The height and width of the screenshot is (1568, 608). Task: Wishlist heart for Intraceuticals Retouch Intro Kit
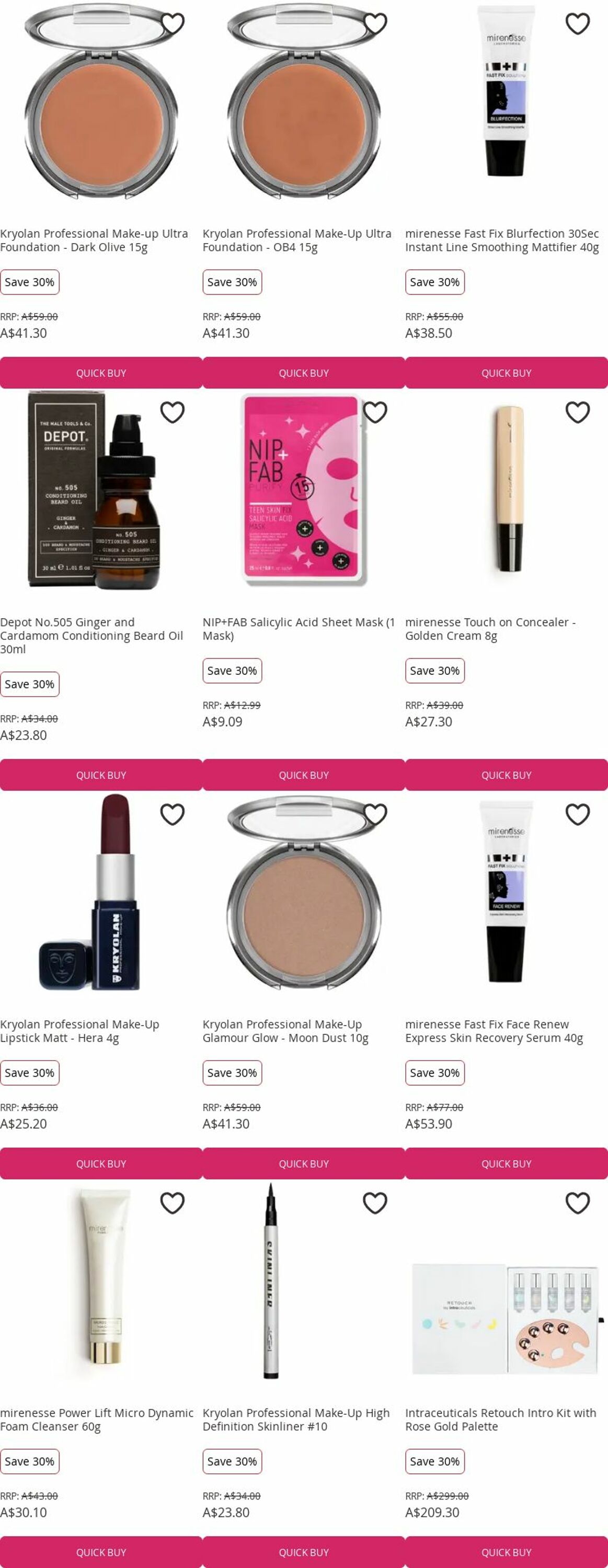tap(578, 1203)
